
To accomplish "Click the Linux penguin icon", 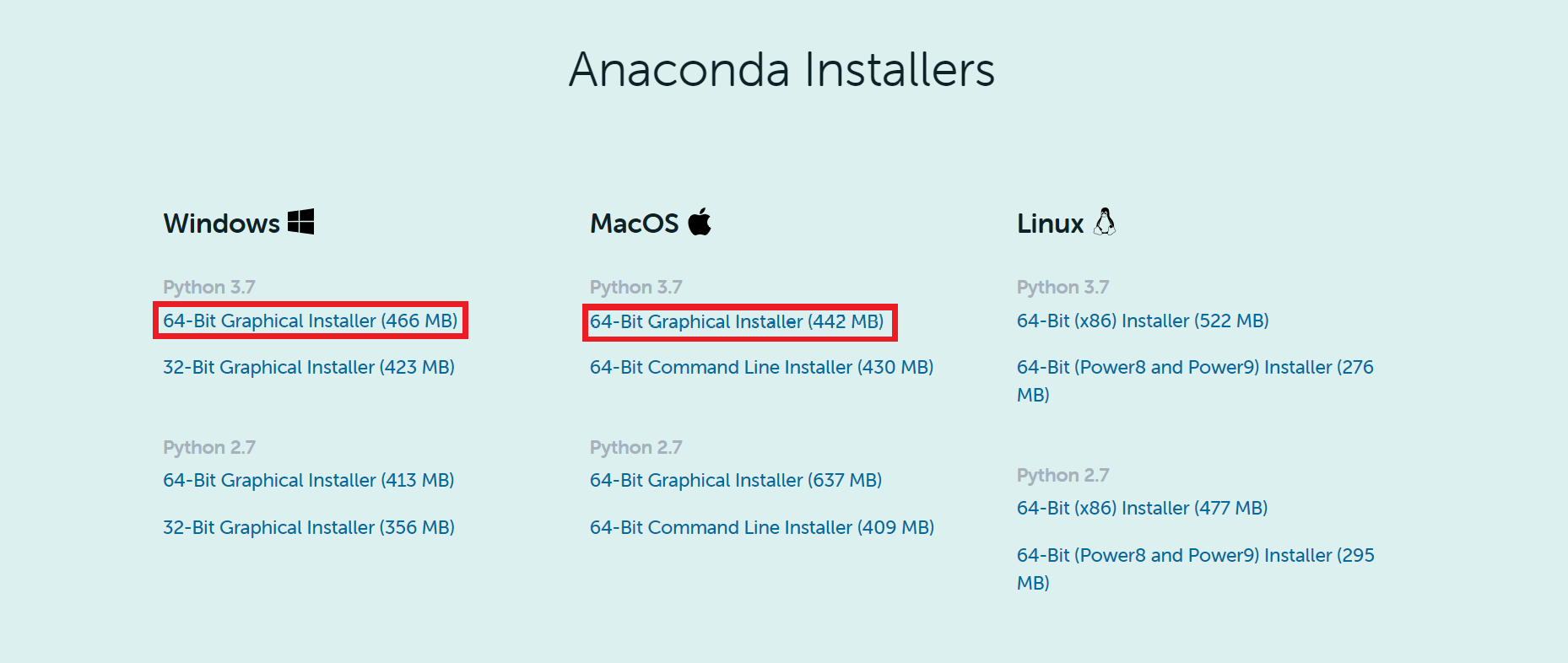I will (1106, 222).
